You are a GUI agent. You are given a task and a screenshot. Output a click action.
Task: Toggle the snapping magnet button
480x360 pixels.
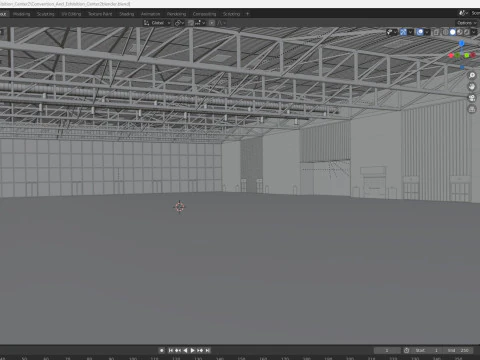click(191, 23)
